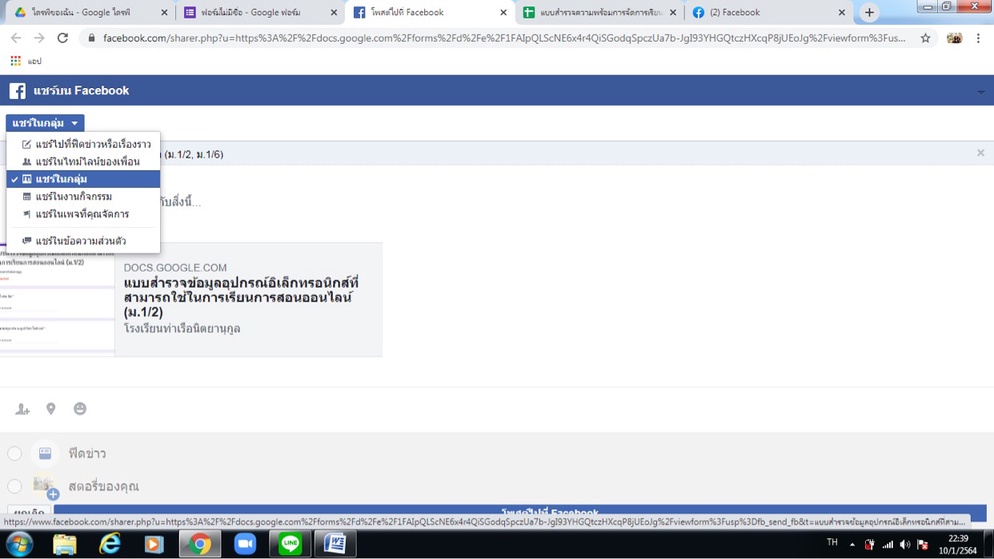Switch to the '(2) Facebook' tab

click(x=767, y=12)
